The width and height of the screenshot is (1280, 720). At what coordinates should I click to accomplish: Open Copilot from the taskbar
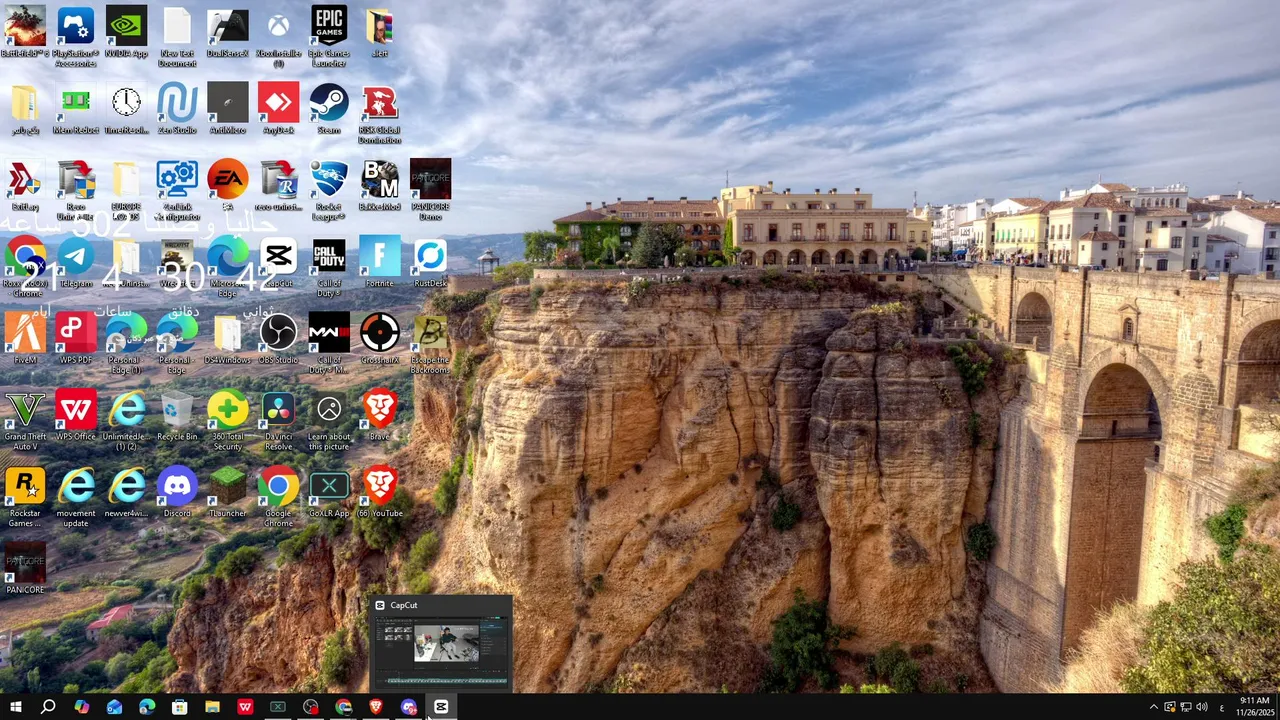(81, 707)
